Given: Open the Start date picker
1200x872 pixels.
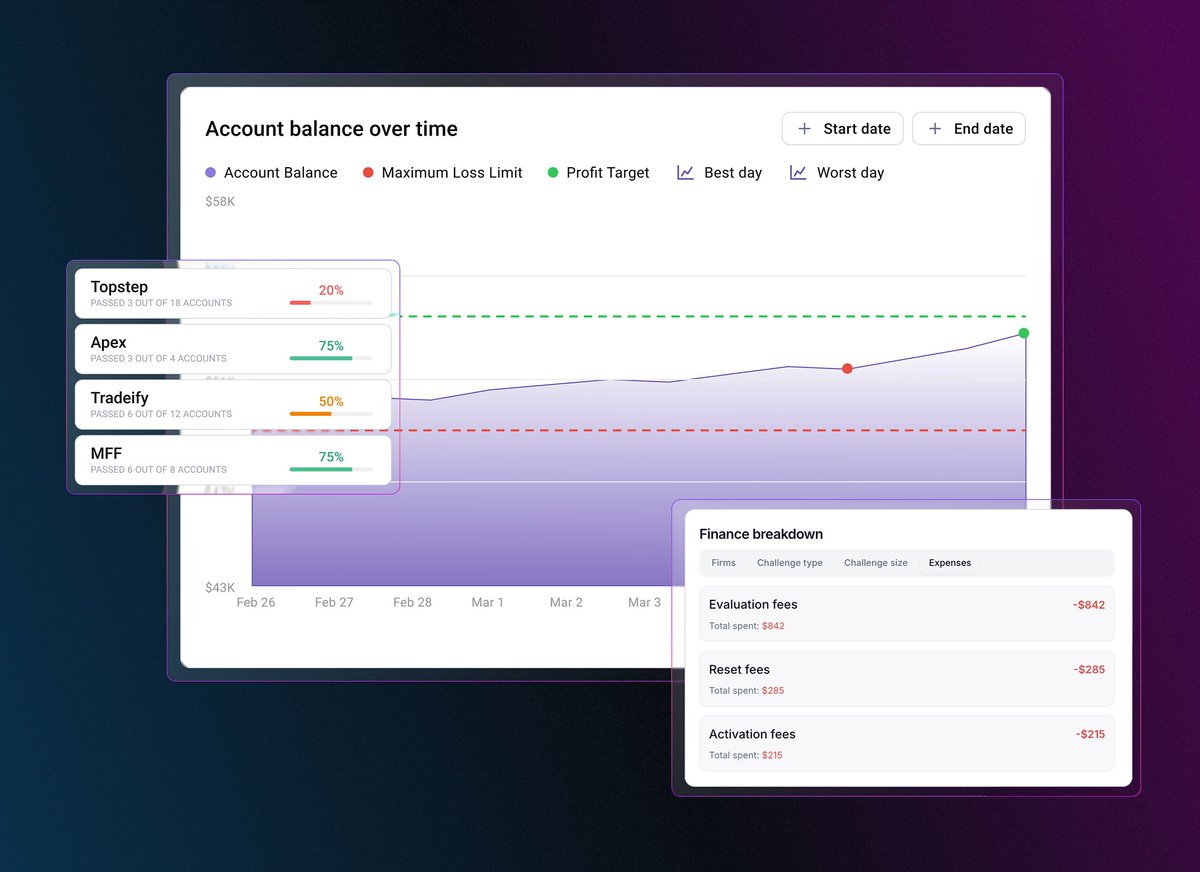Looking at the screenshot, I should [x=843, y=129].
